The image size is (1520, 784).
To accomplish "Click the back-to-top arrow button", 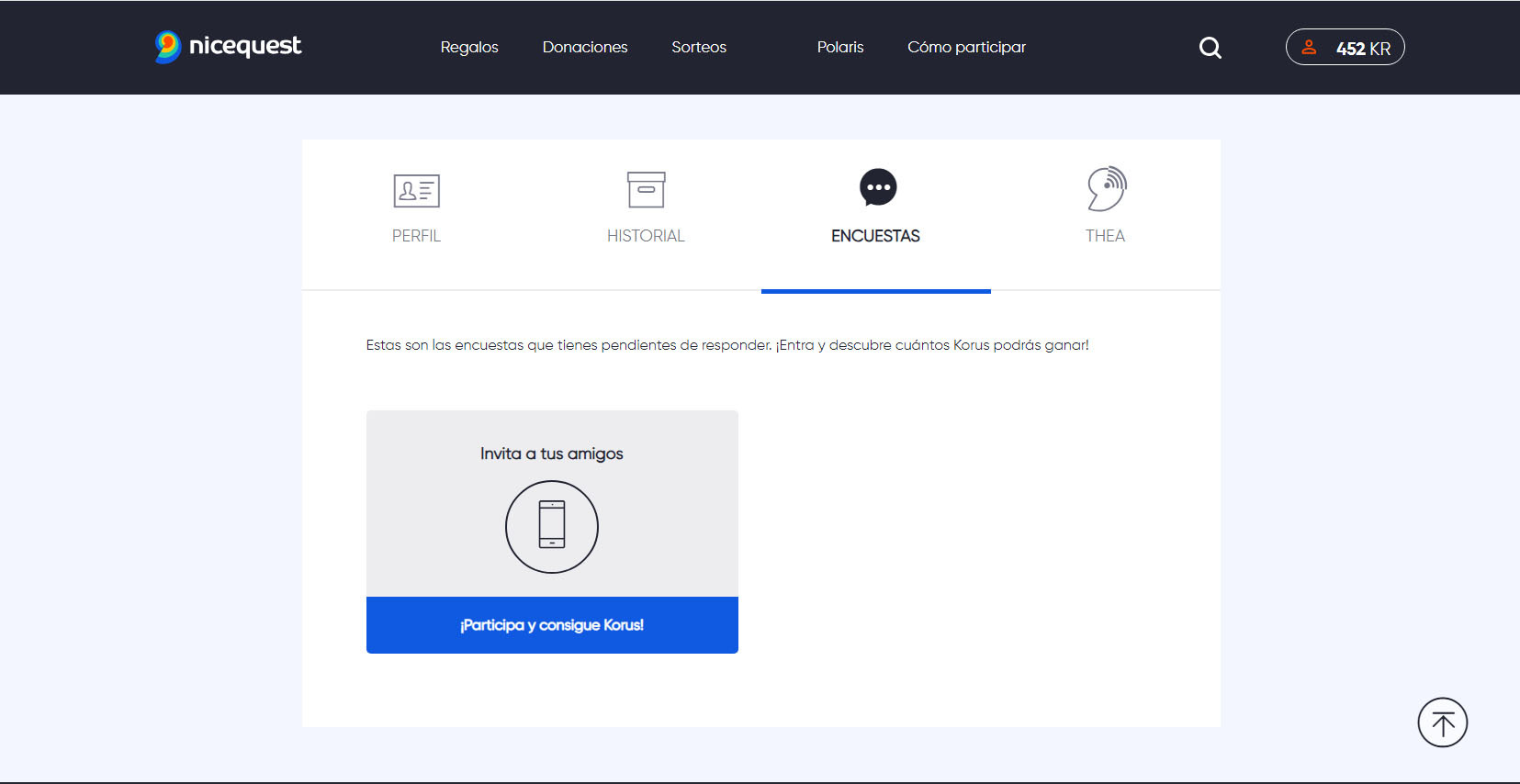I will [x=1443, y=722].
